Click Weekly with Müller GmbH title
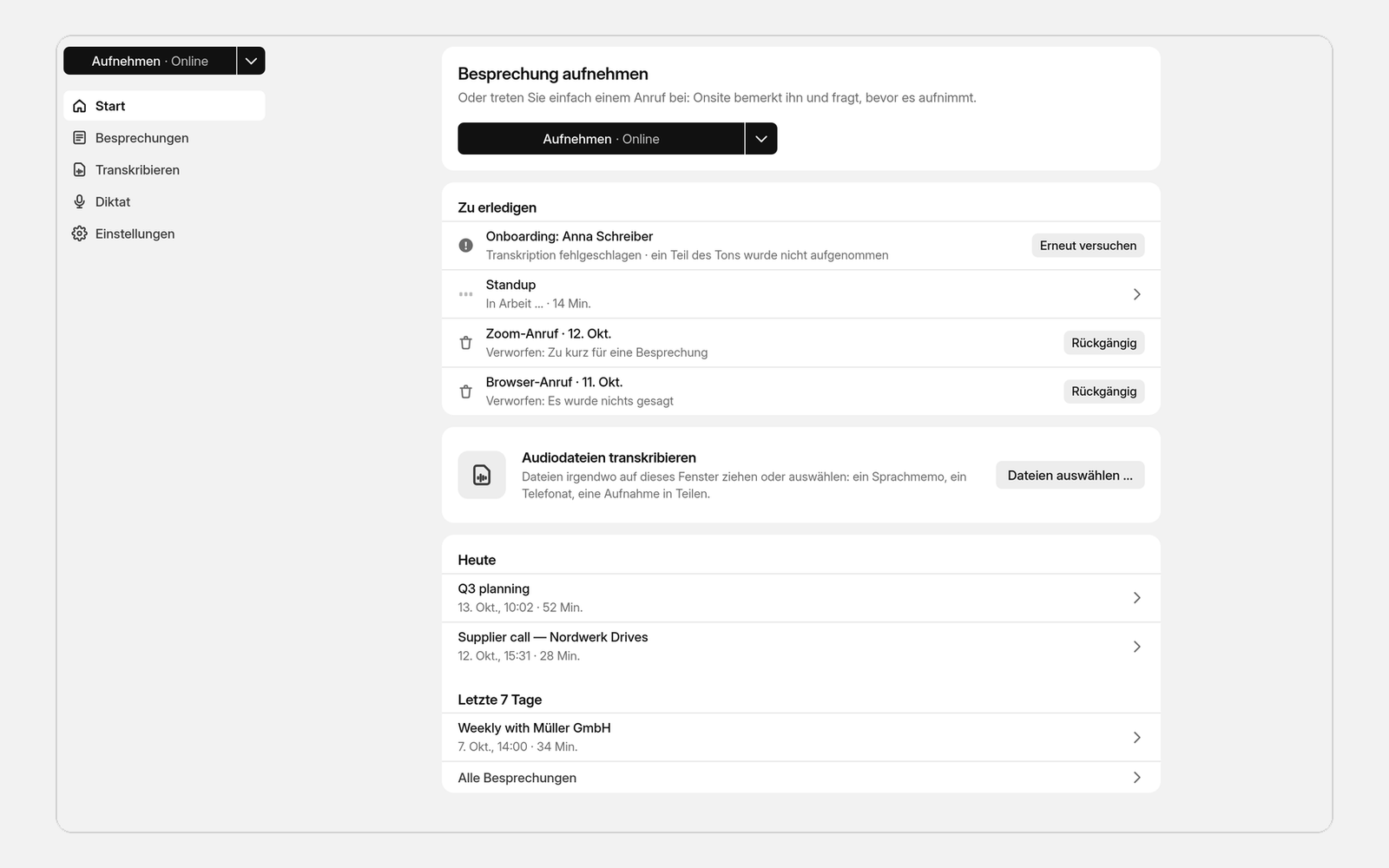 click(534, 728)
